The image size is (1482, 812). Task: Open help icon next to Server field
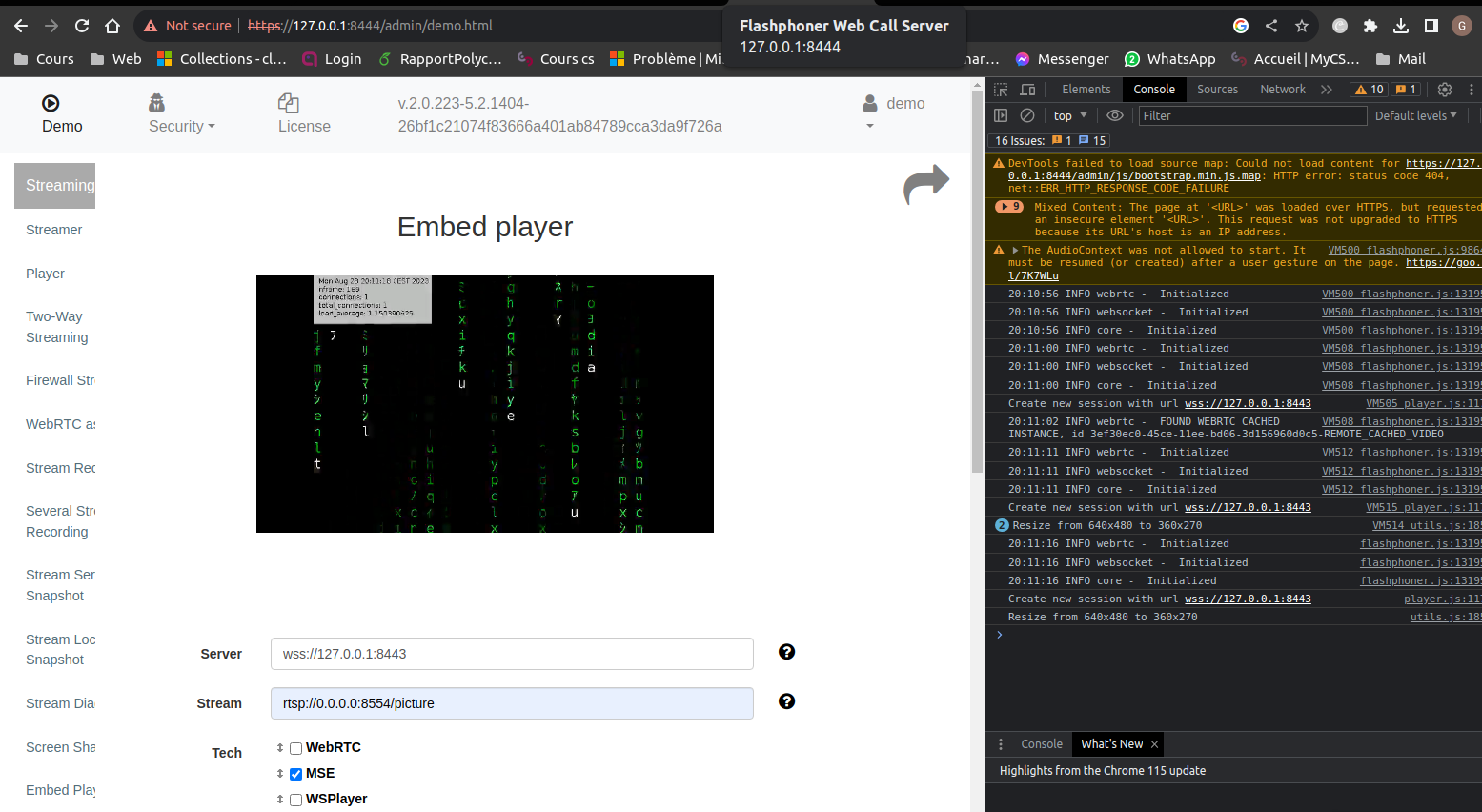(786, 652)
